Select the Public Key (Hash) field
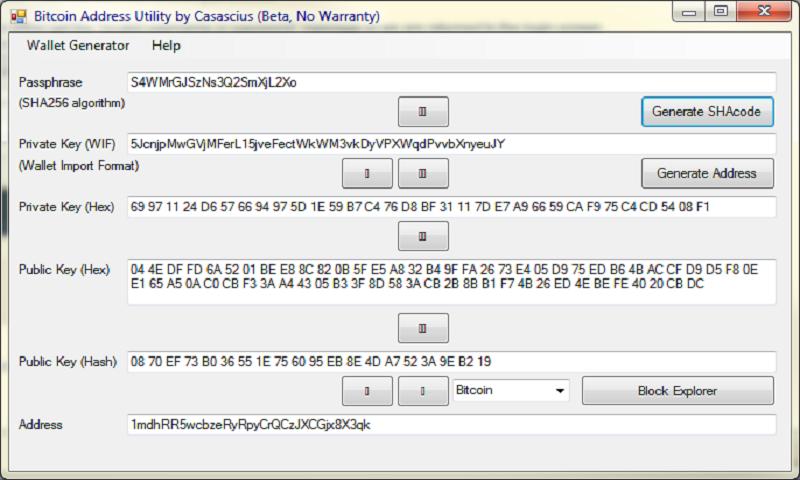 [452, 362]
